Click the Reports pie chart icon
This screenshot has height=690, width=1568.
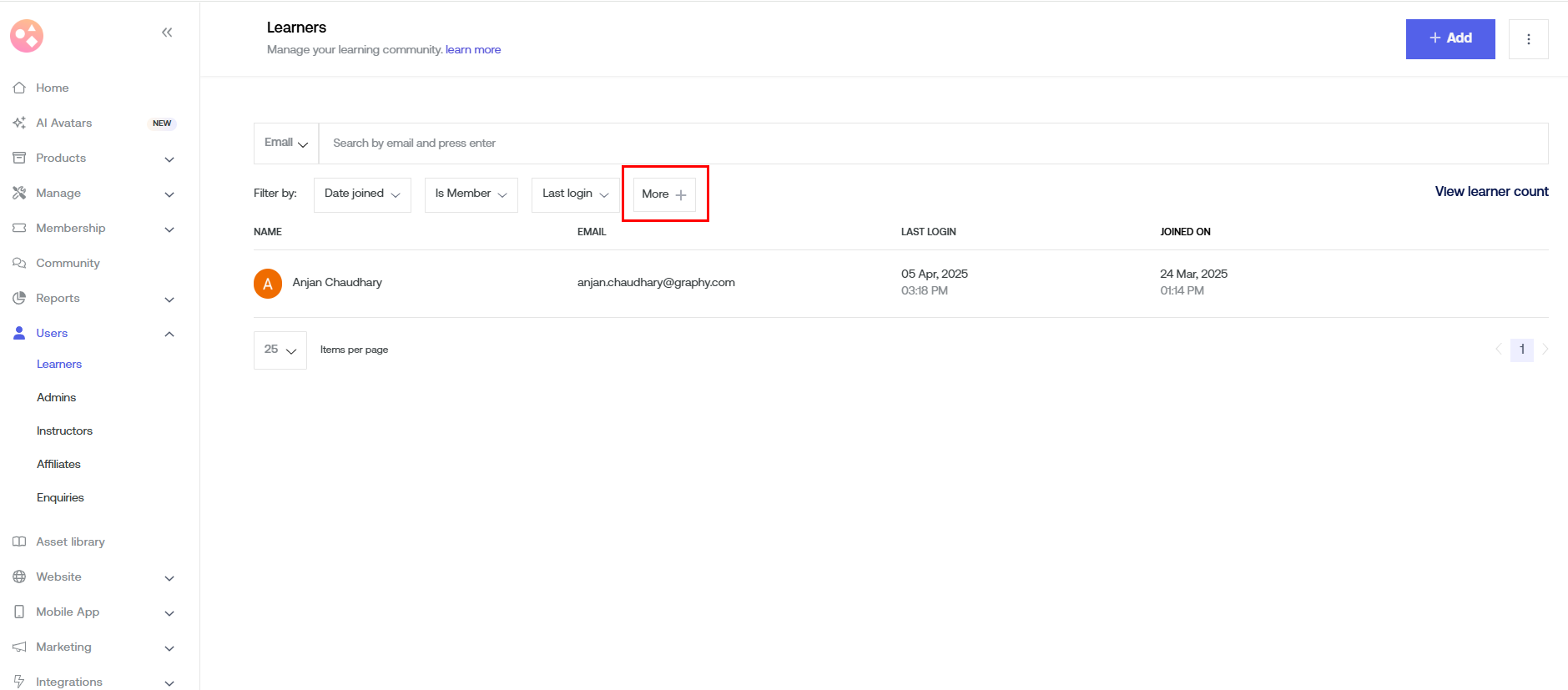point(19,298)
